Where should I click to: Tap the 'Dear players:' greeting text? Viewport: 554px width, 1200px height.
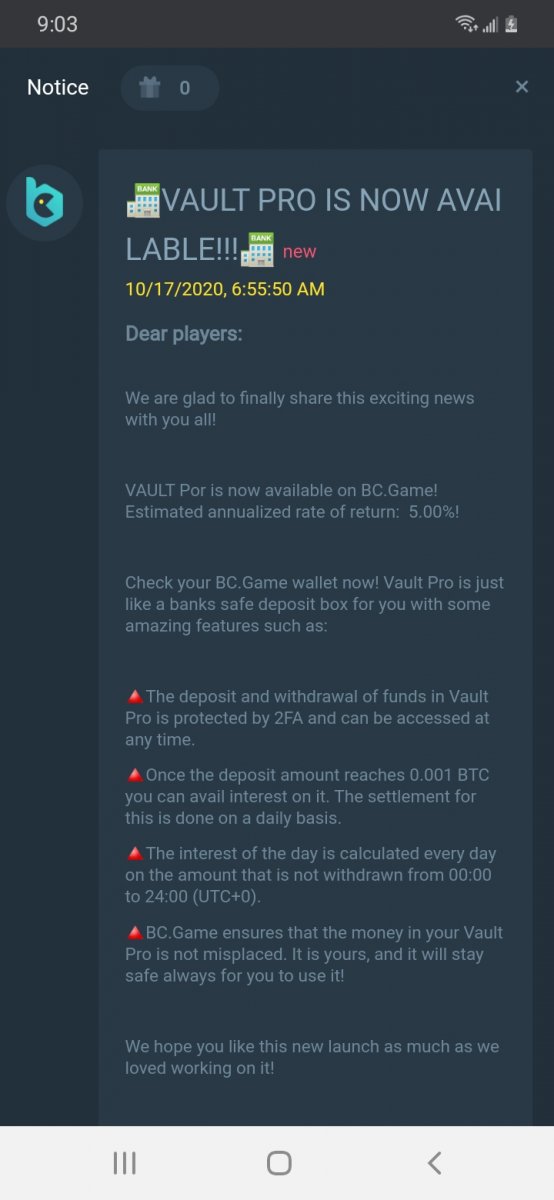coord(184,334)
